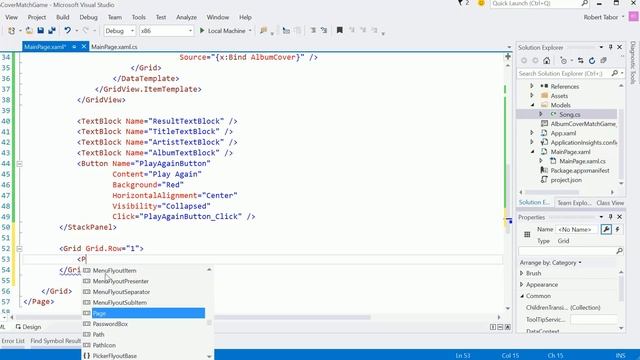
Task: Click the Undo arrow icon
Action: click(x=67, y=31)
